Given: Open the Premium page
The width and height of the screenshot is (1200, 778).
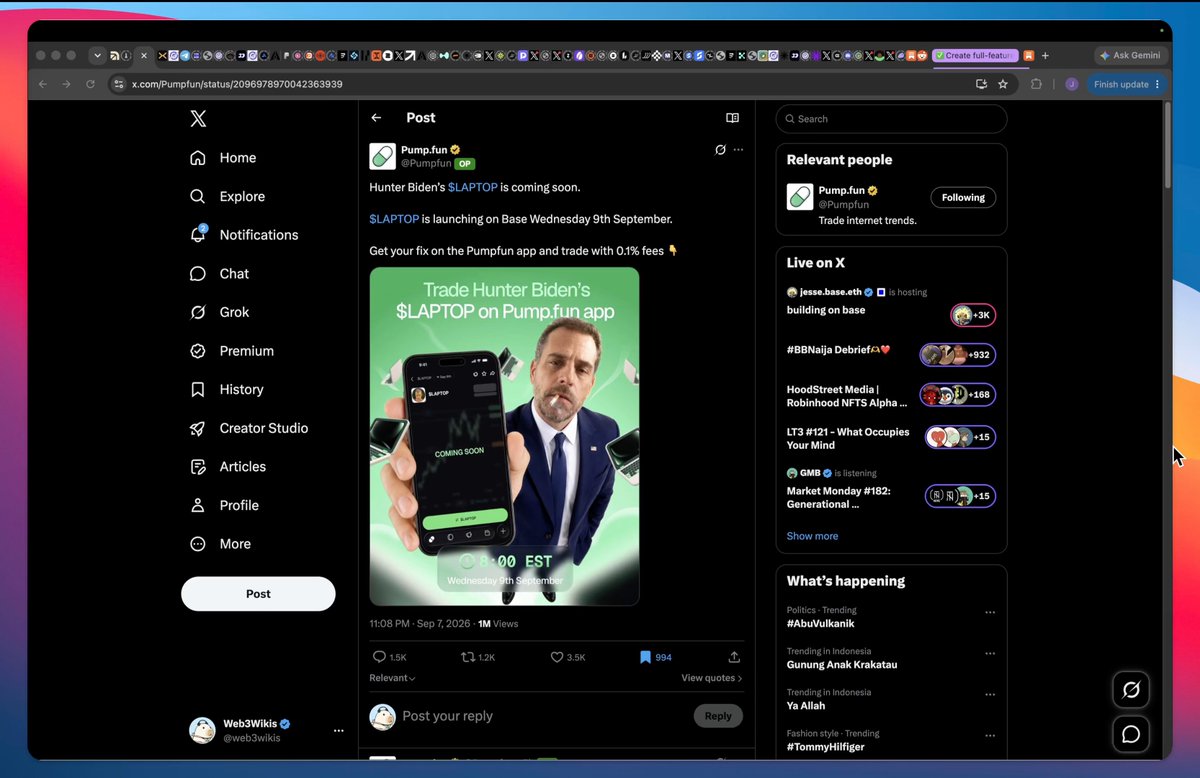Looking at the screenshot, I should [232, 351].
